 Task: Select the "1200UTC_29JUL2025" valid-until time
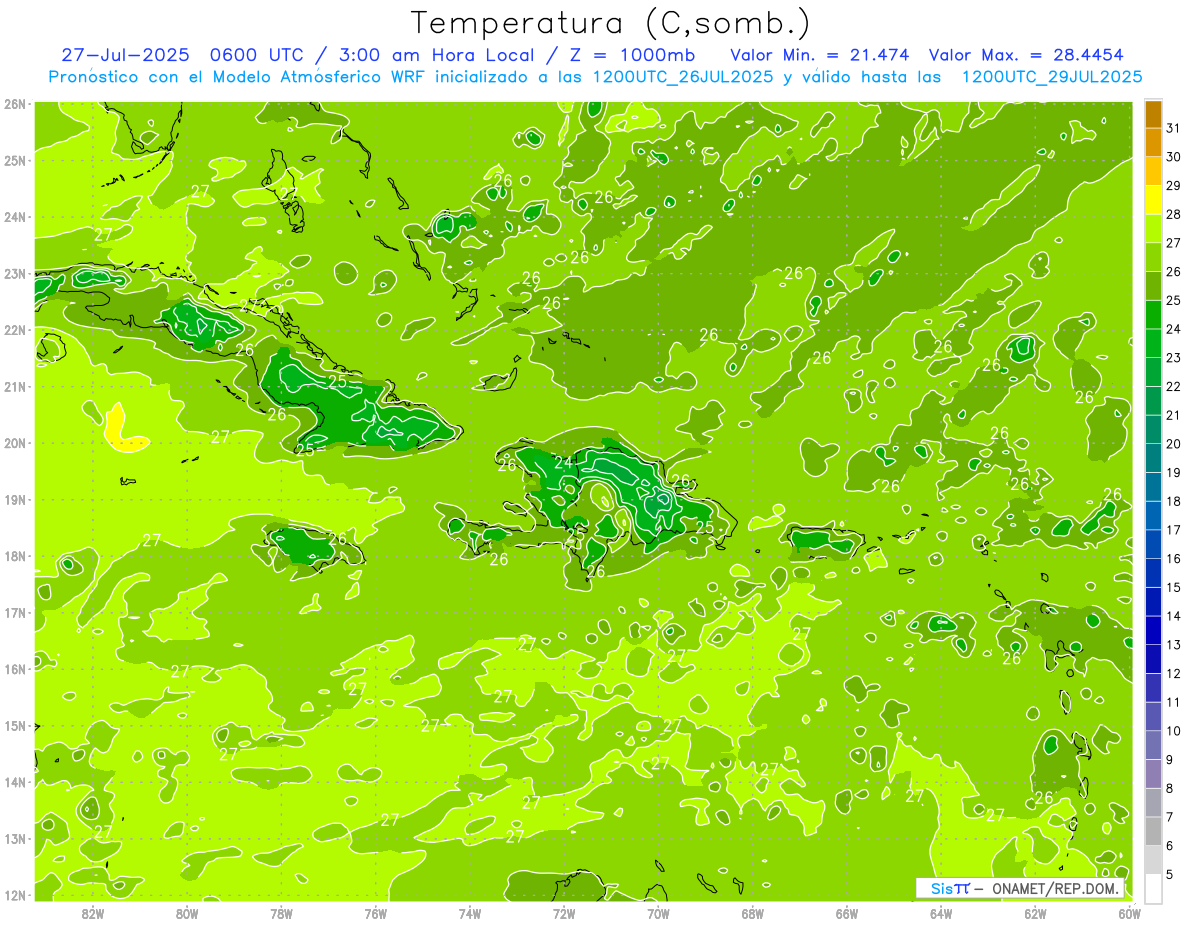pos(1052,77)
